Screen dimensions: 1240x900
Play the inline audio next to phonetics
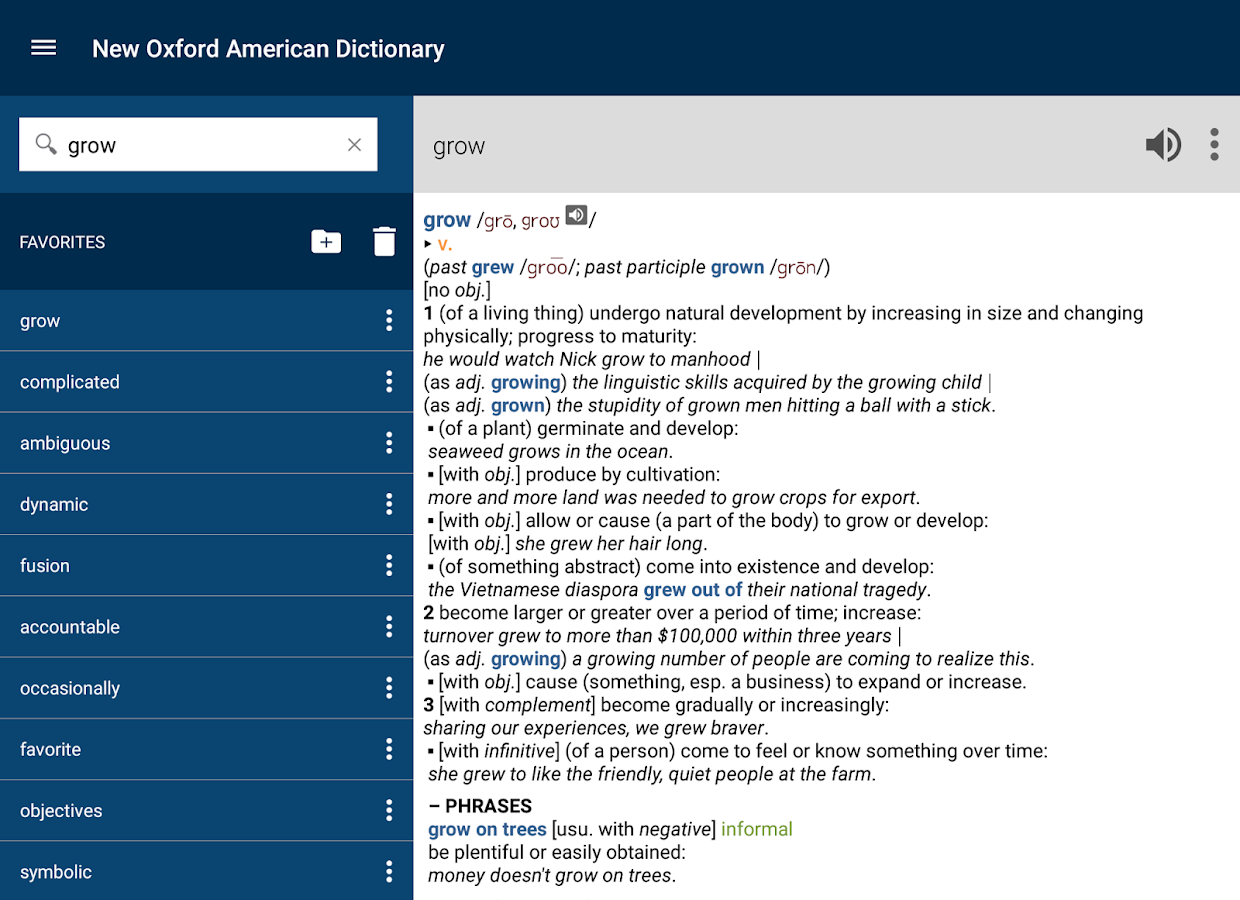(576, 215)
